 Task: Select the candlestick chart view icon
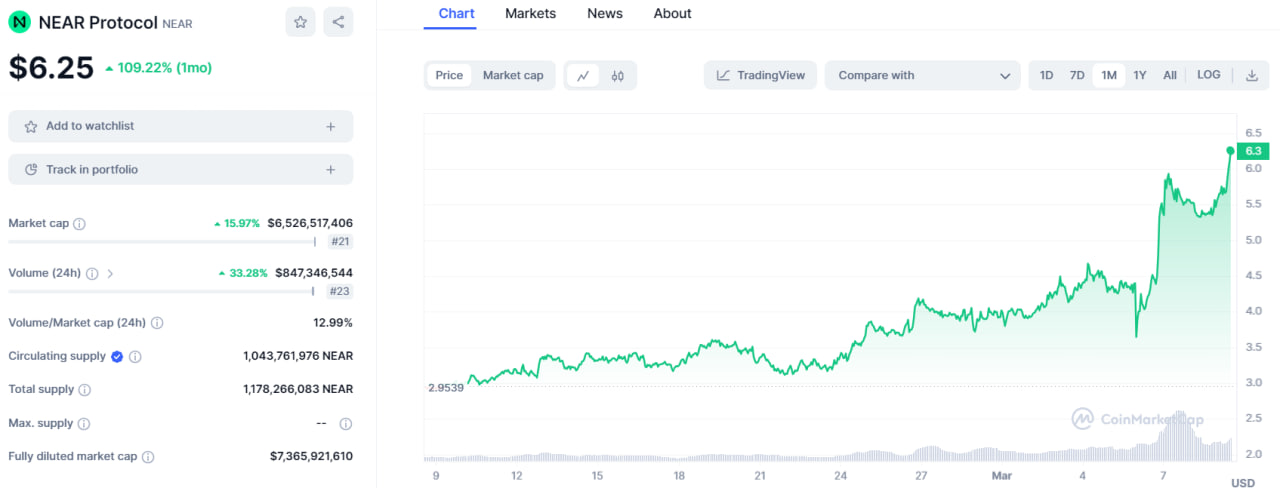click(617, 75)
